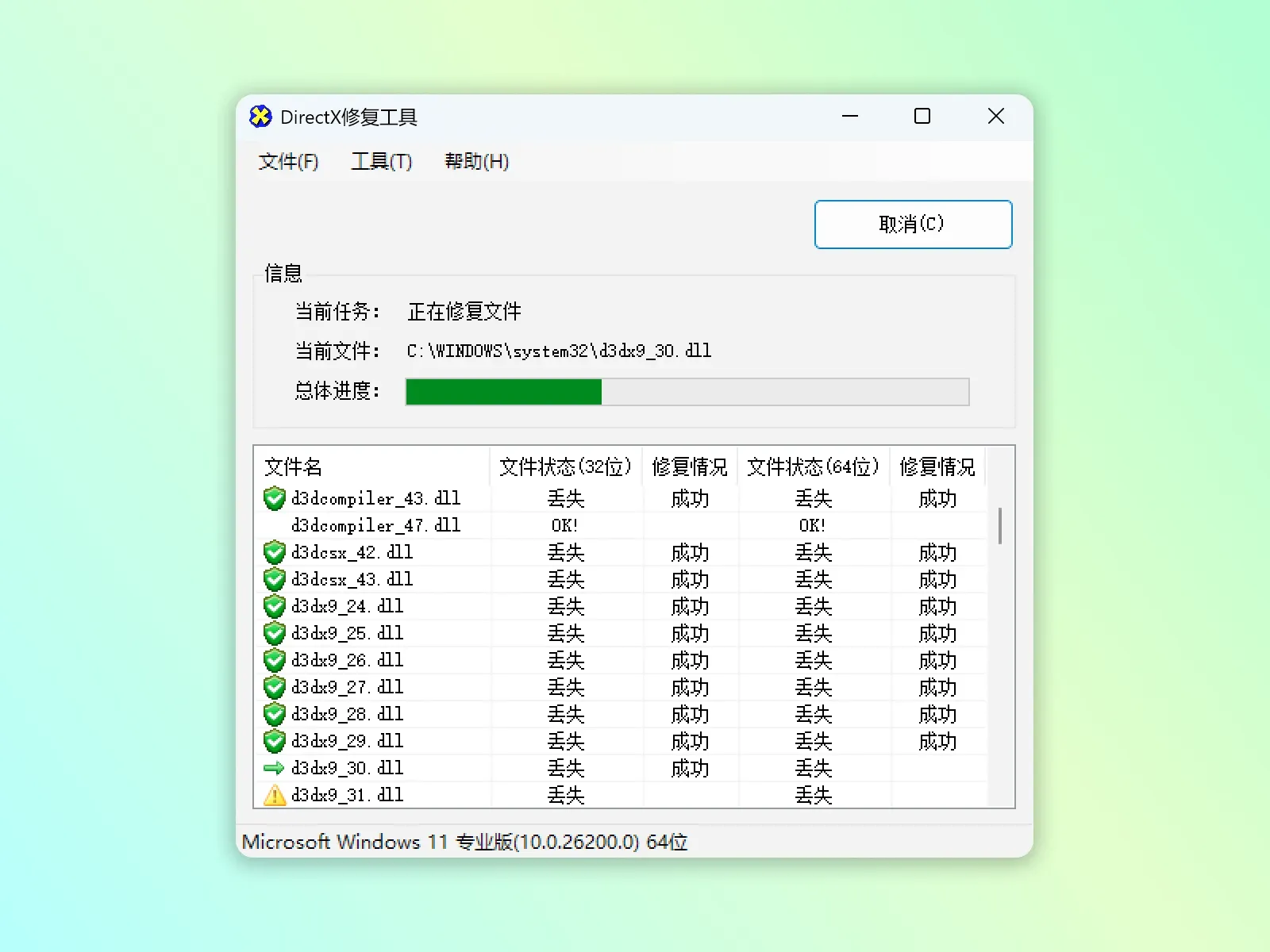The height and width of the screenshot is (952, 1270).
Task: Click green shield icon for d3dx9_27.dll
Action: (x=275, y=687)
